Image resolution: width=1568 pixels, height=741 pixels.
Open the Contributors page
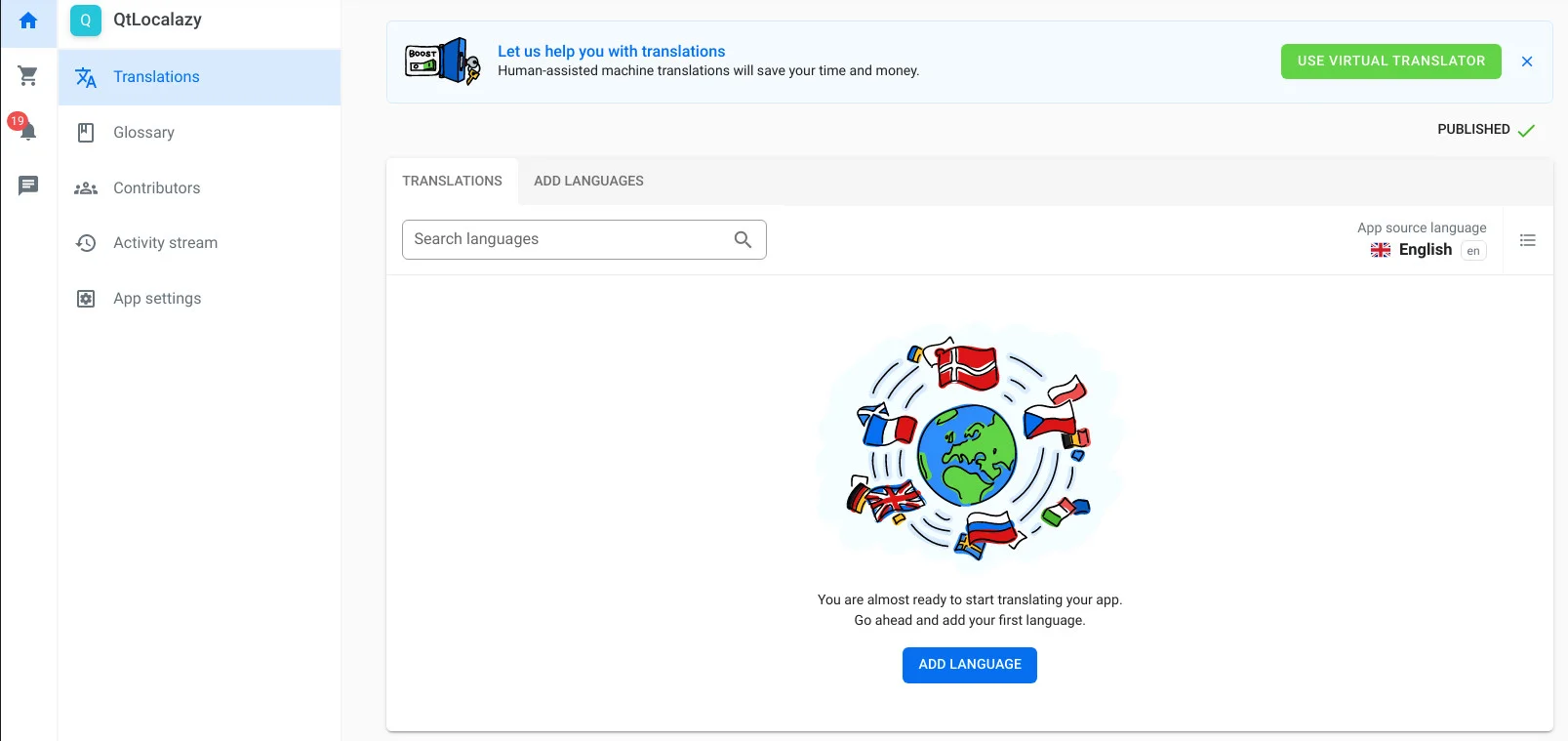156,188
